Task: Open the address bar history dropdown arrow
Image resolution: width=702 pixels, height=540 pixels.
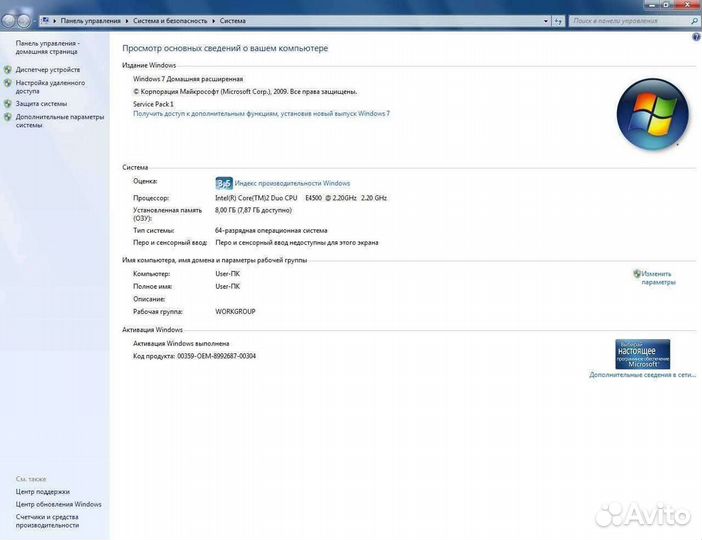Action: coord(545,21)
